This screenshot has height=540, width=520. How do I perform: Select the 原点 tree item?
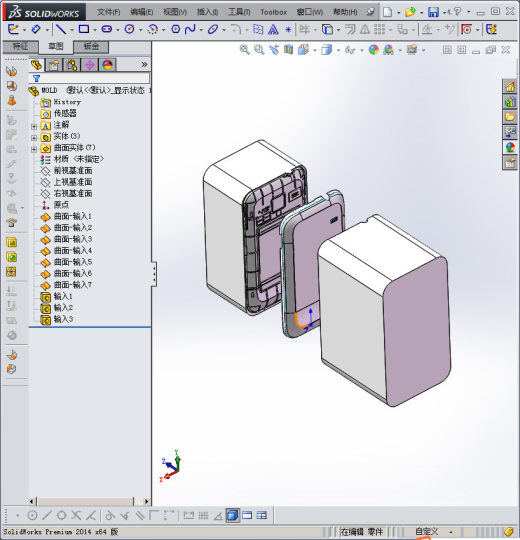click(55, 205)
